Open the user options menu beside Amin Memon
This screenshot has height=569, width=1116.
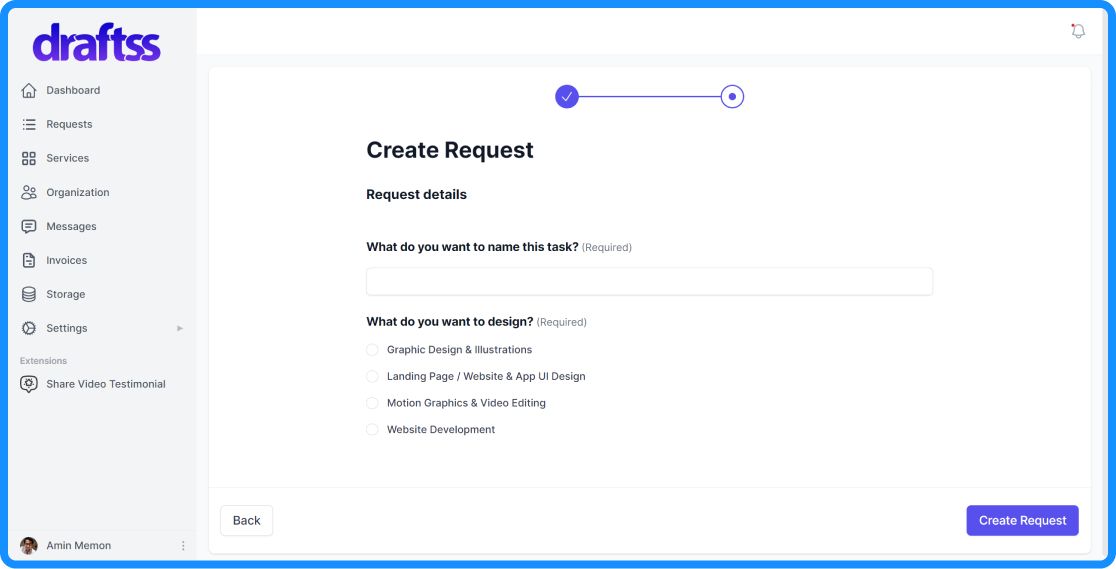coord(183,546)
